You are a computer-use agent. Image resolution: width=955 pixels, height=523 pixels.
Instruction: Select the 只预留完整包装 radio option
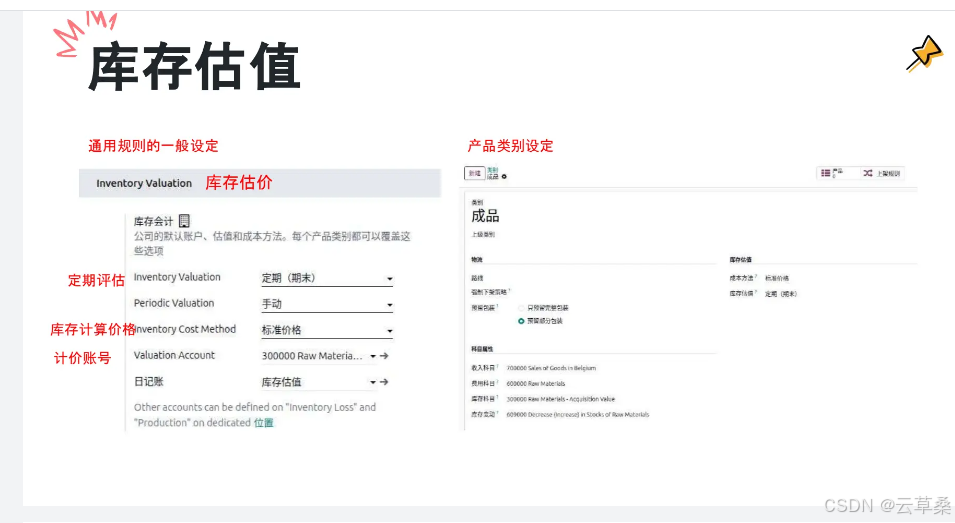coord(521,308)
